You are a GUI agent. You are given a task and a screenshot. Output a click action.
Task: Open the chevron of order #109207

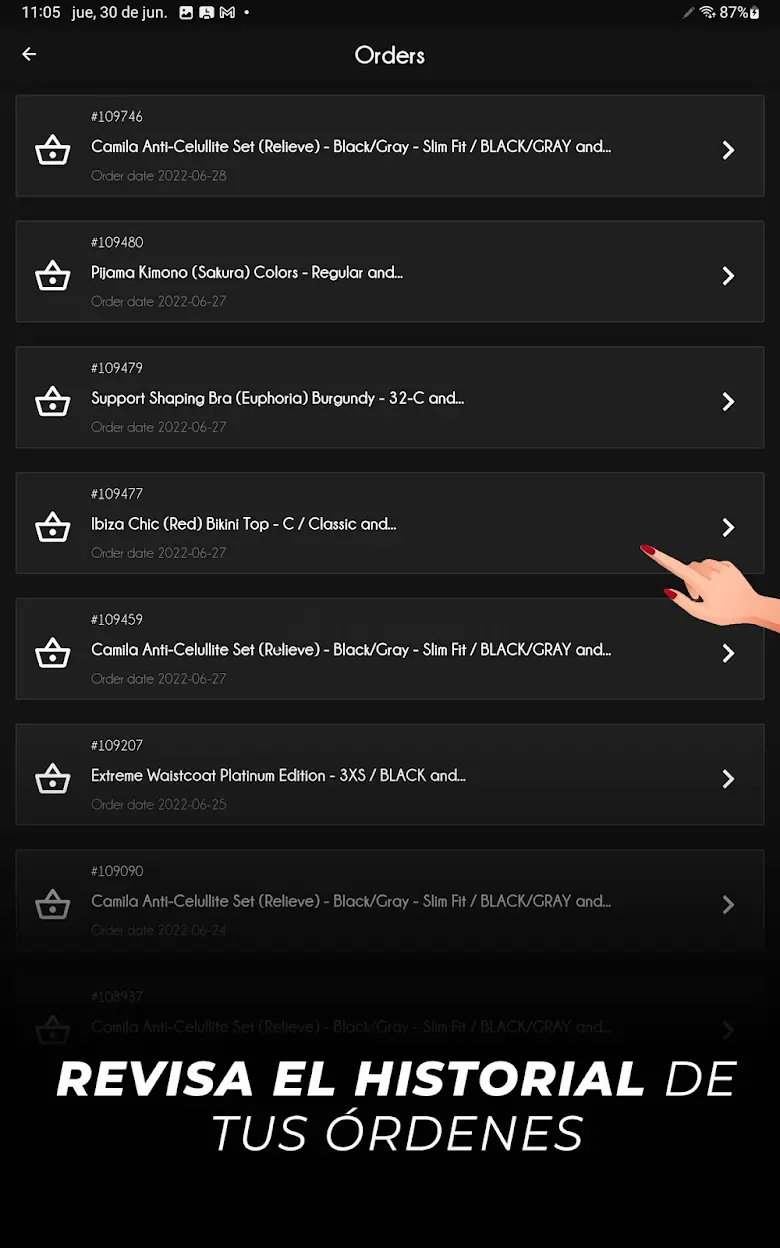click(728, 779)
